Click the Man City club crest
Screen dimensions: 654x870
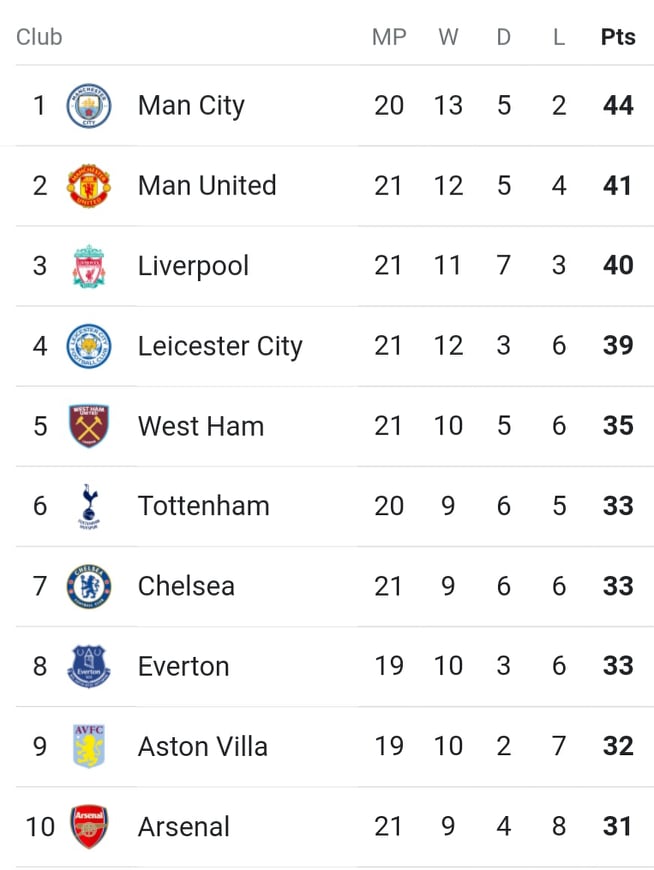[x=89, y=105]
